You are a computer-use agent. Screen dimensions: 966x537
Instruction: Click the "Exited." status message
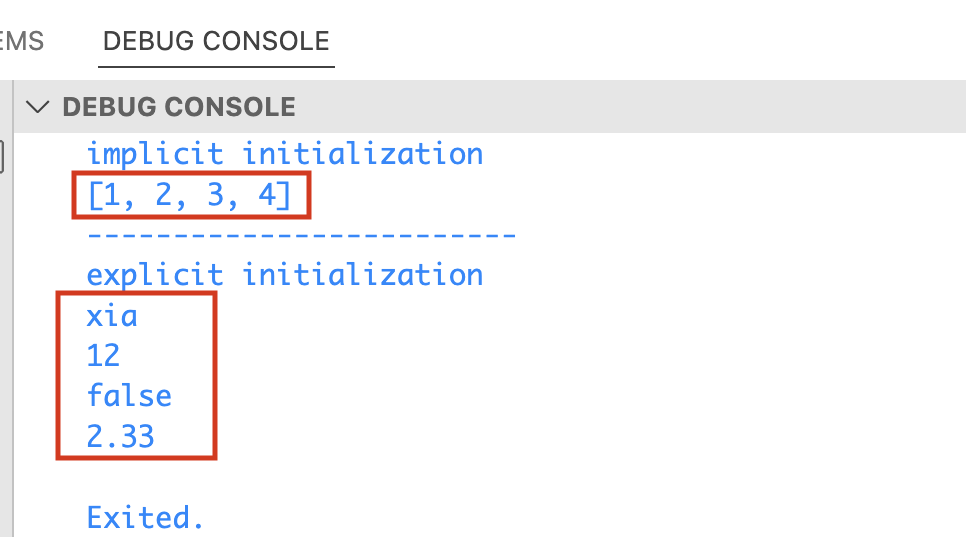click(145, 517)
